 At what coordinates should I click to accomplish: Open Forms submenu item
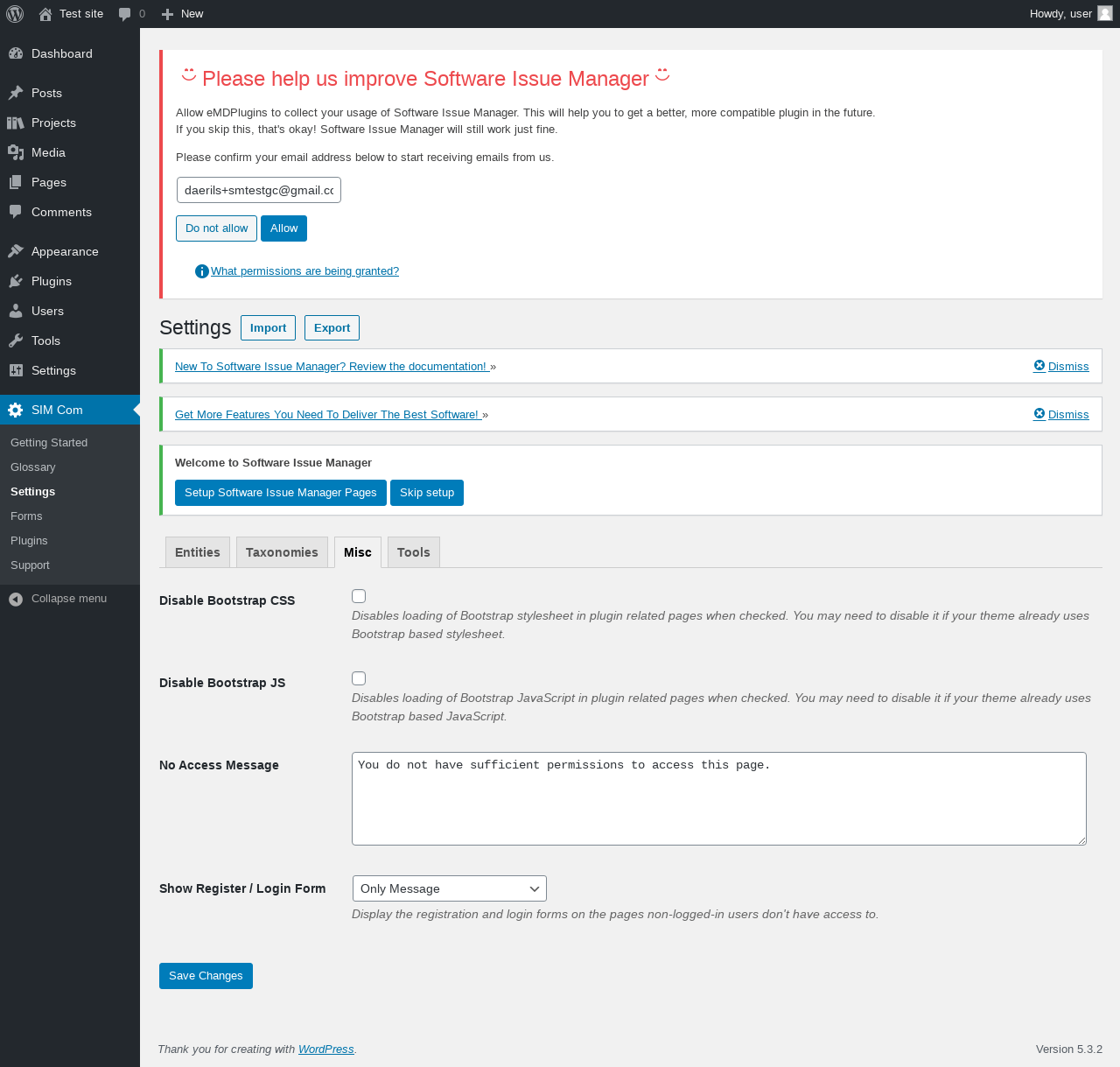point(70,516)
